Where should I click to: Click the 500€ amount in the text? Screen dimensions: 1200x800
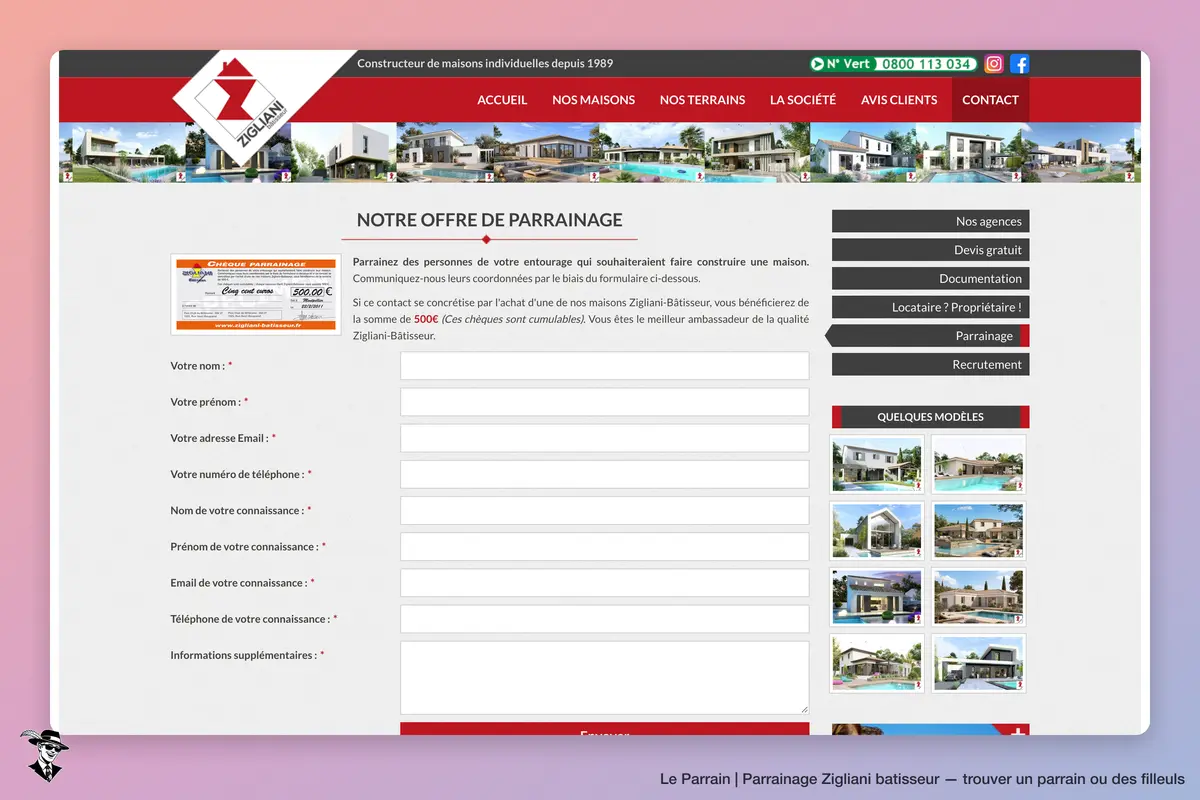click(426, 319)
